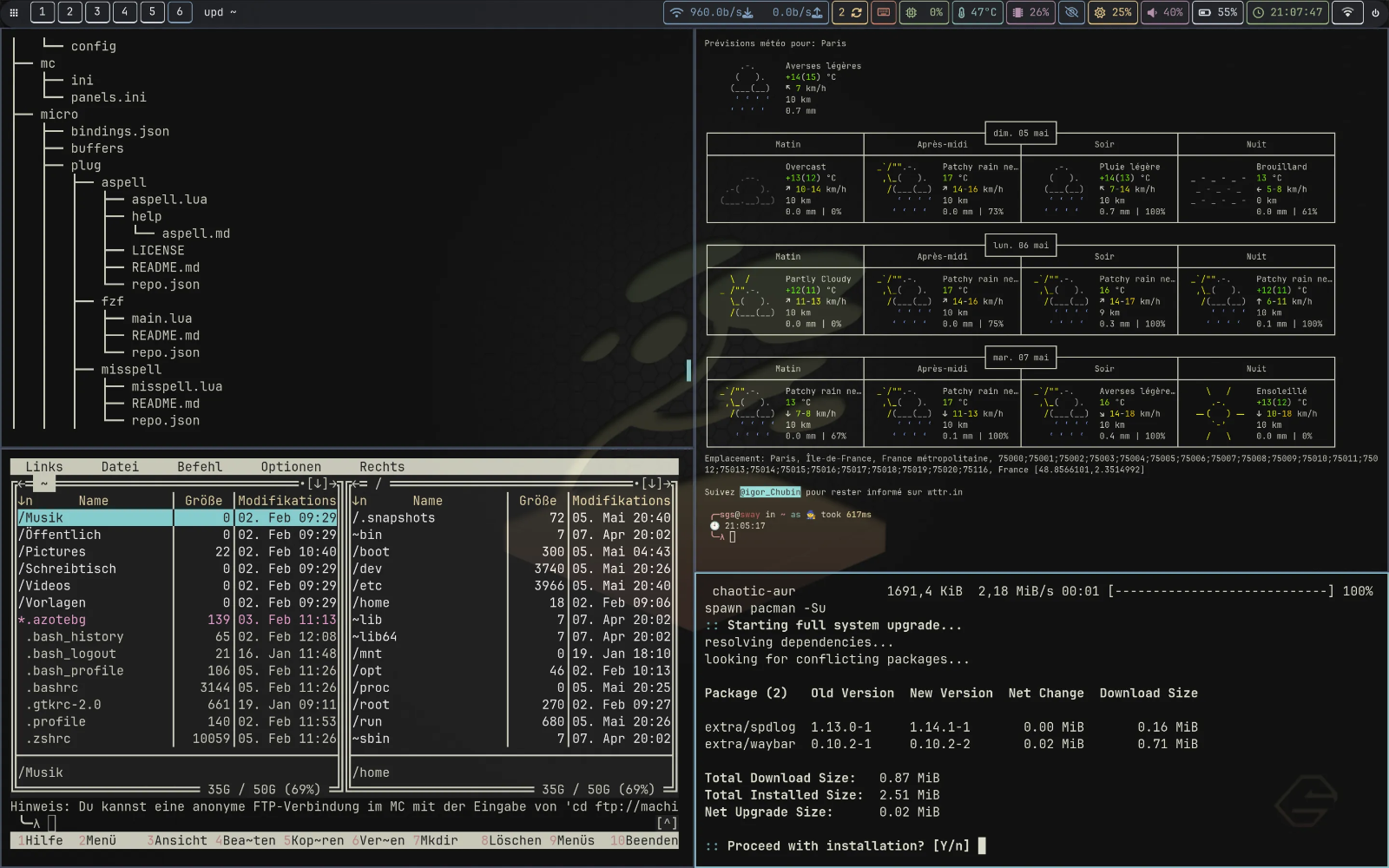The image size is (1389, 868).
Task: Click the 8Löschen function key button
Action: click(512, 840)
